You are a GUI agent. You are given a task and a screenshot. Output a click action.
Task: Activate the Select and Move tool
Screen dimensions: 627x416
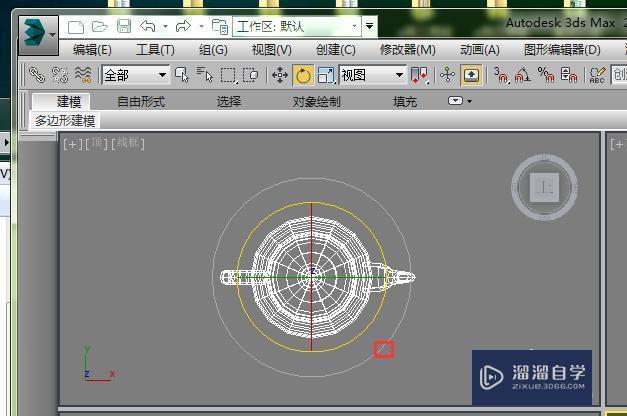coord(280,75)
